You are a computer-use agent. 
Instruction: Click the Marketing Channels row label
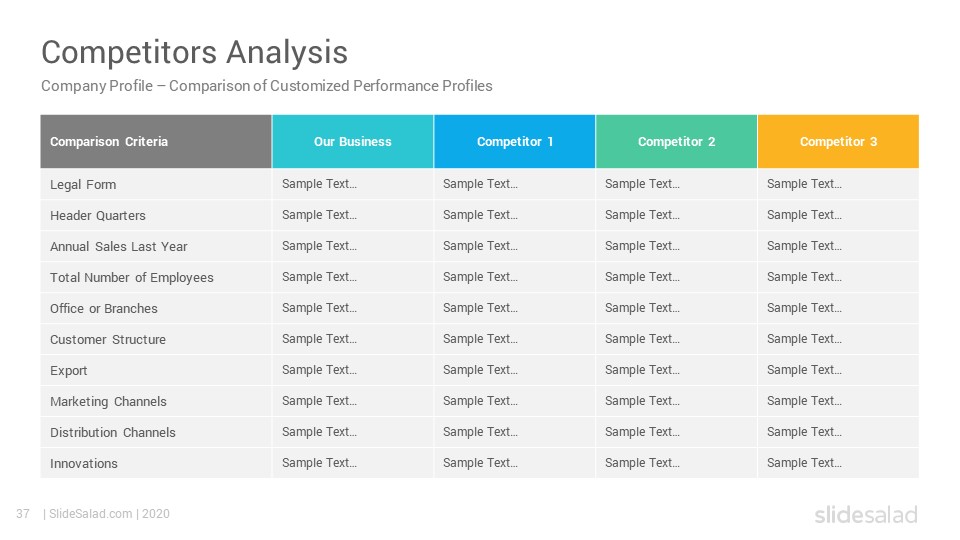point(108,402)
